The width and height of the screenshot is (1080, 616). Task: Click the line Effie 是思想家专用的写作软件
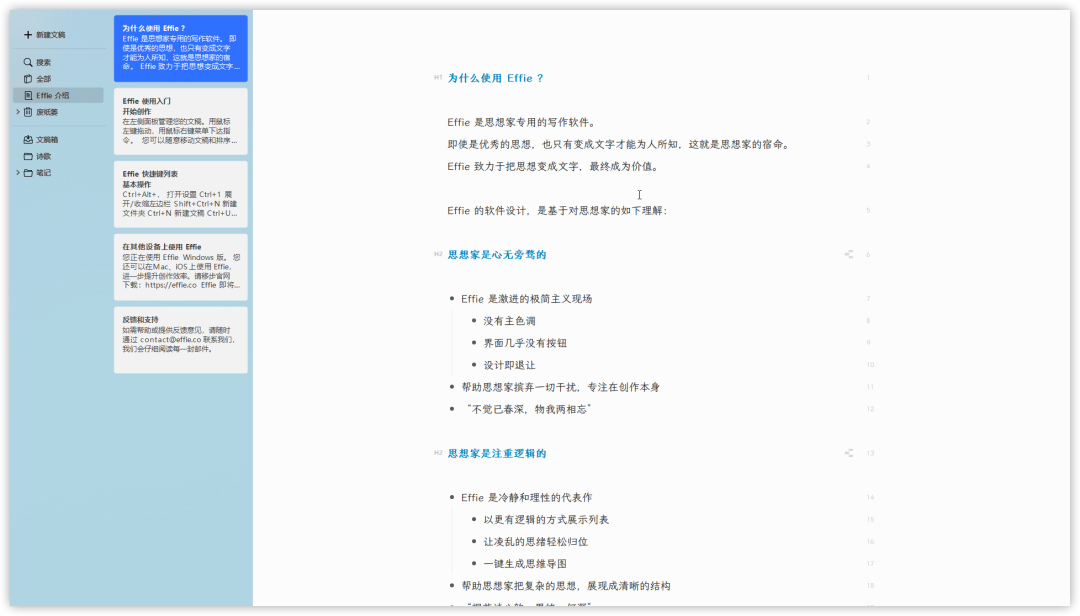tap(521, 122)
